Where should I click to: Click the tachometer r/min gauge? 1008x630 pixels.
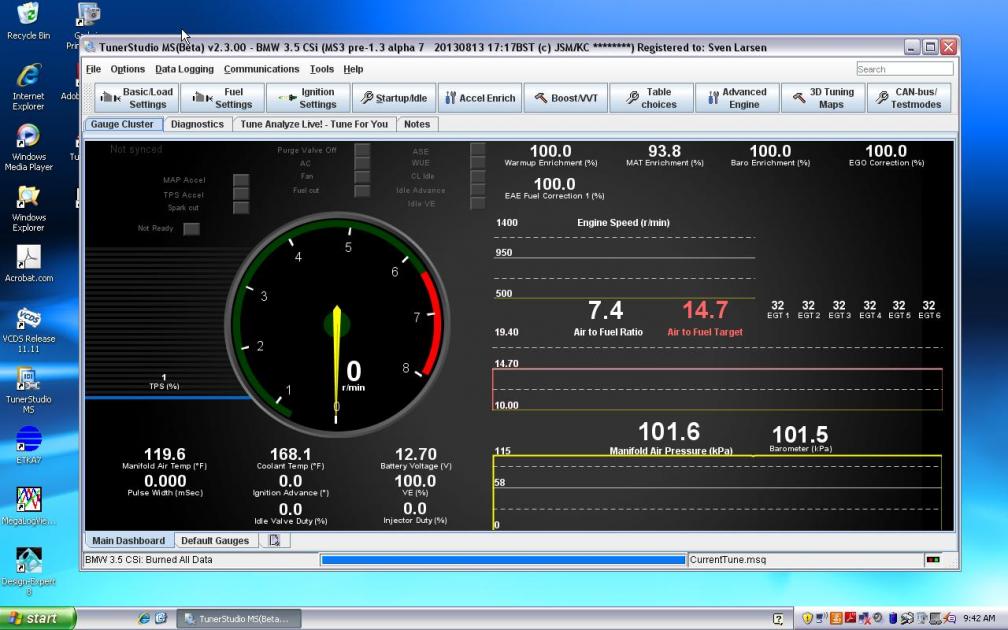(336, 325)
